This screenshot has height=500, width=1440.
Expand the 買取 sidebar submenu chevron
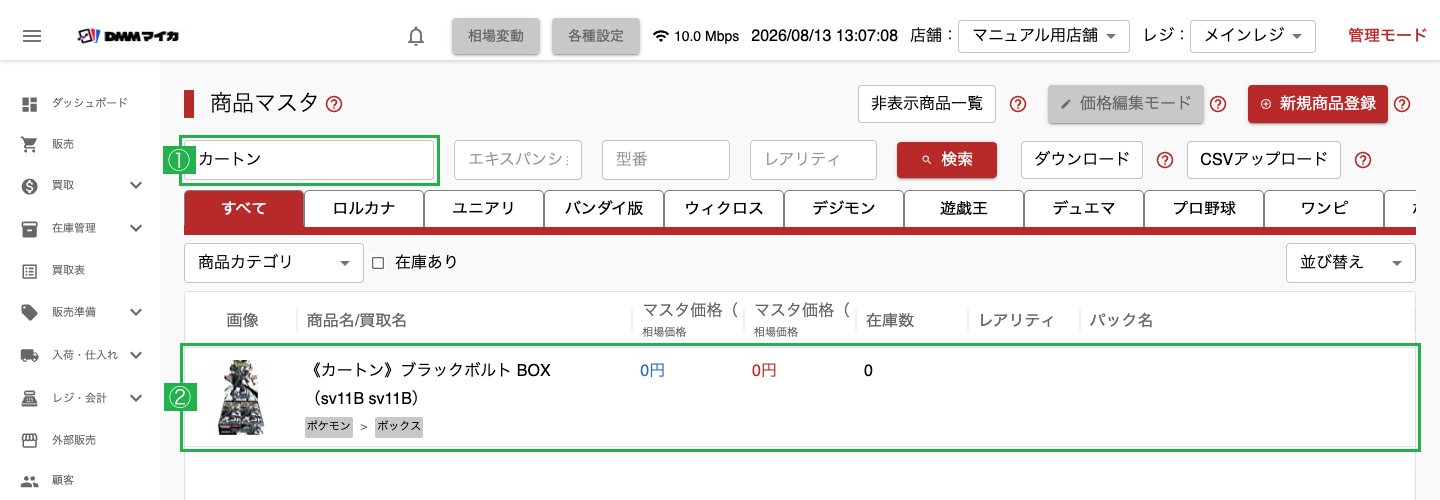(136, 186)
